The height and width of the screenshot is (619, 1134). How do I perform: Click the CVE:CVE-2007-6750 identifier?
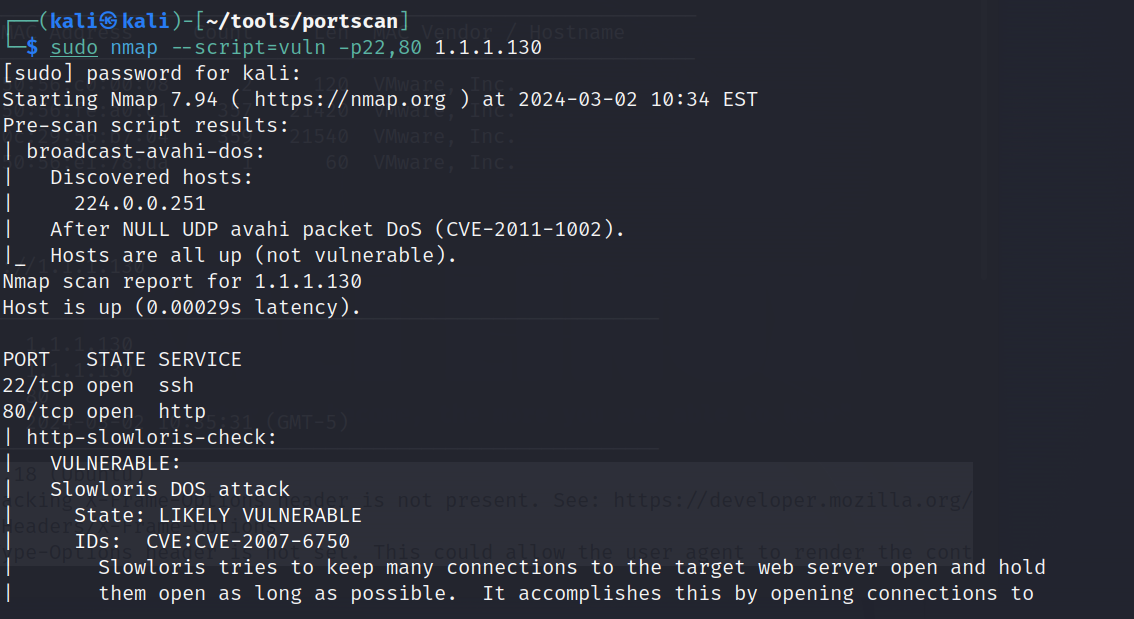coord(248,542)
